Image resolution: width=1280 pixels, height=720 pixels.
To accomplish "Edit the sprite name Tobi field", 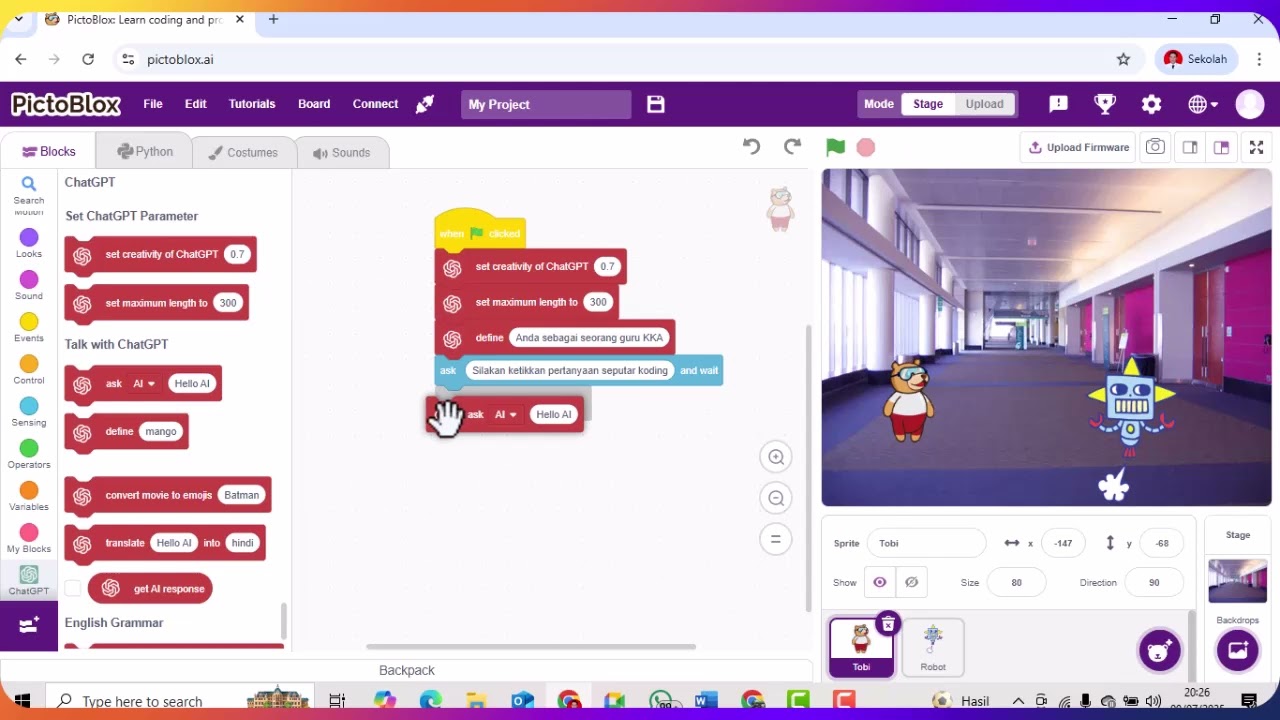I will (927, 543).
